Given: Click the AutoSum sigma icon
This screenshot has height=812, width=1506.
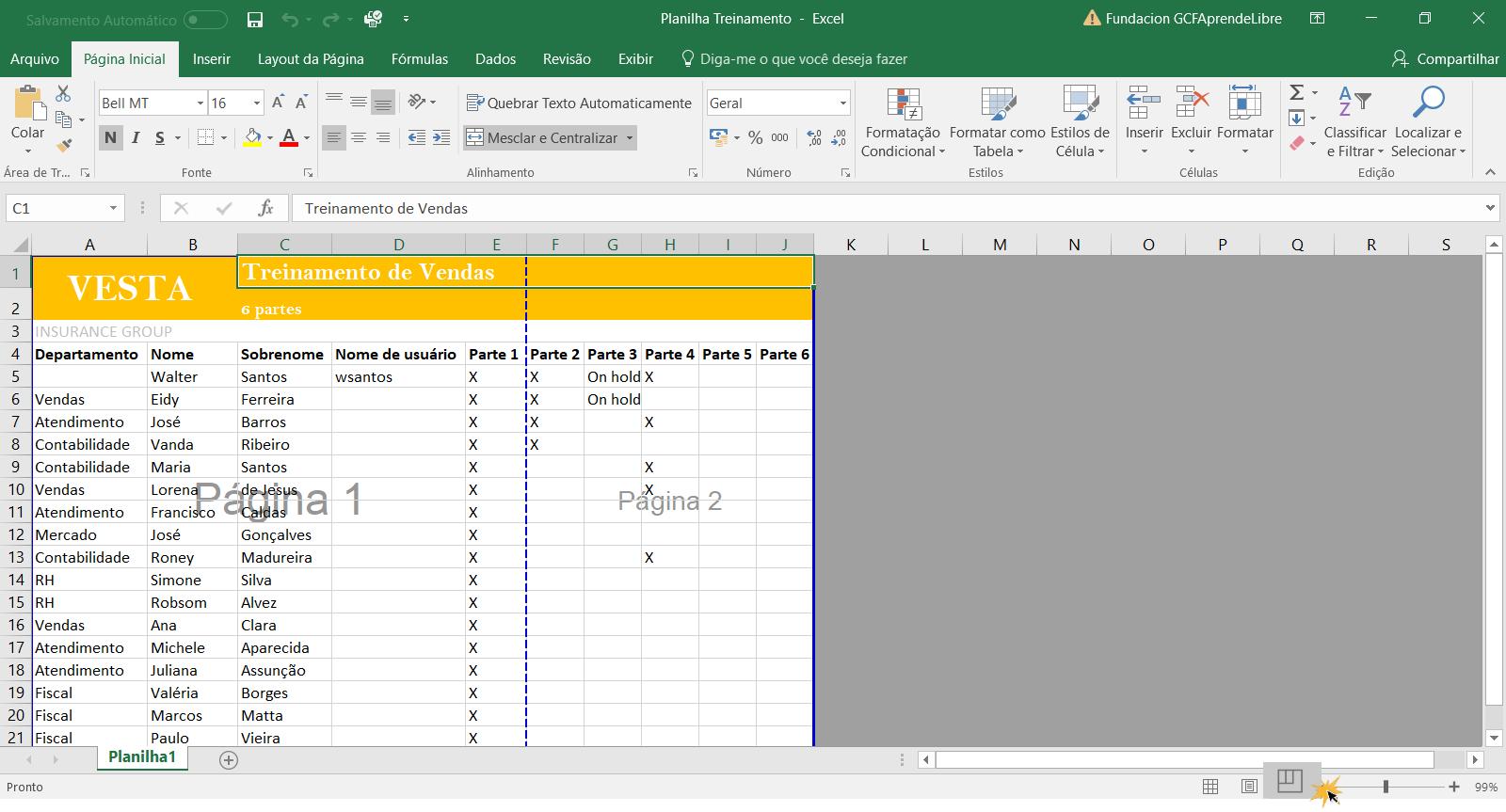Looking at the screenshot, I should point(1297,92).
